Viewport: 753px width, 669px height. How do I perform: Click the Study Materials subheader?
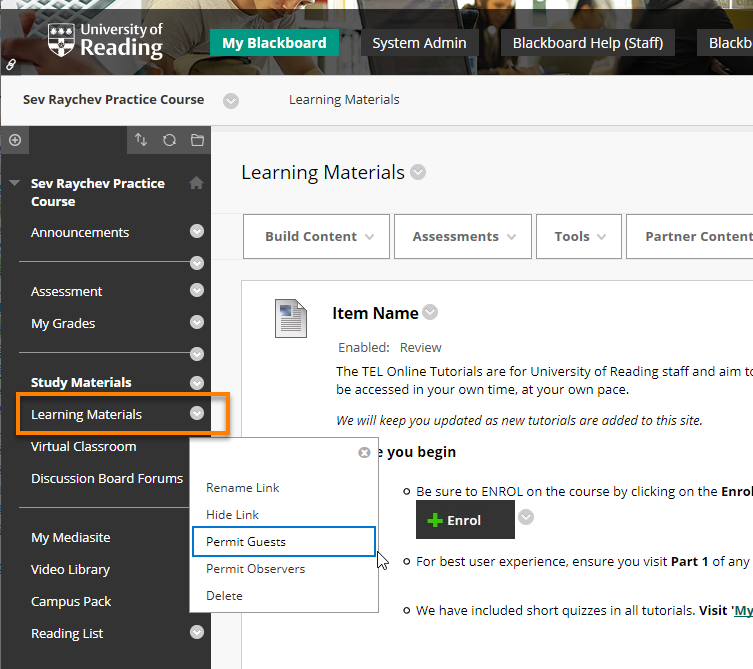coord(81,382)
